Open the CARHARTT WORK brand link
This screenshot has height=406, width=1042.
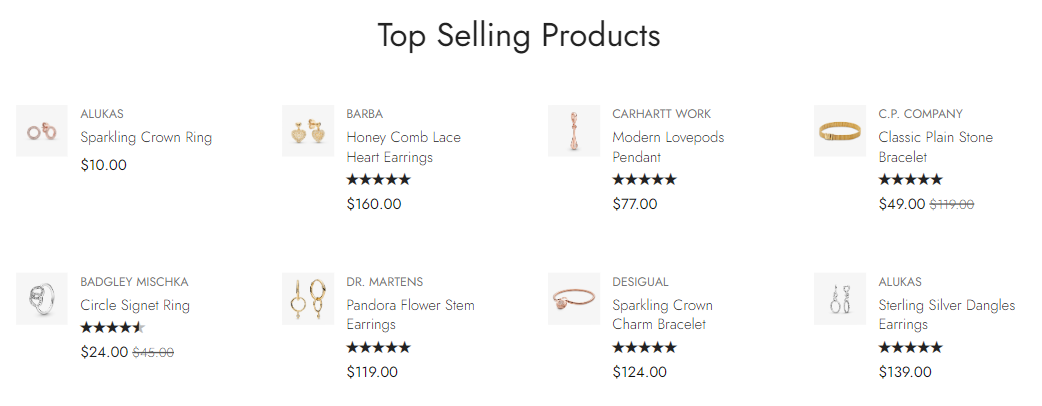661,114
